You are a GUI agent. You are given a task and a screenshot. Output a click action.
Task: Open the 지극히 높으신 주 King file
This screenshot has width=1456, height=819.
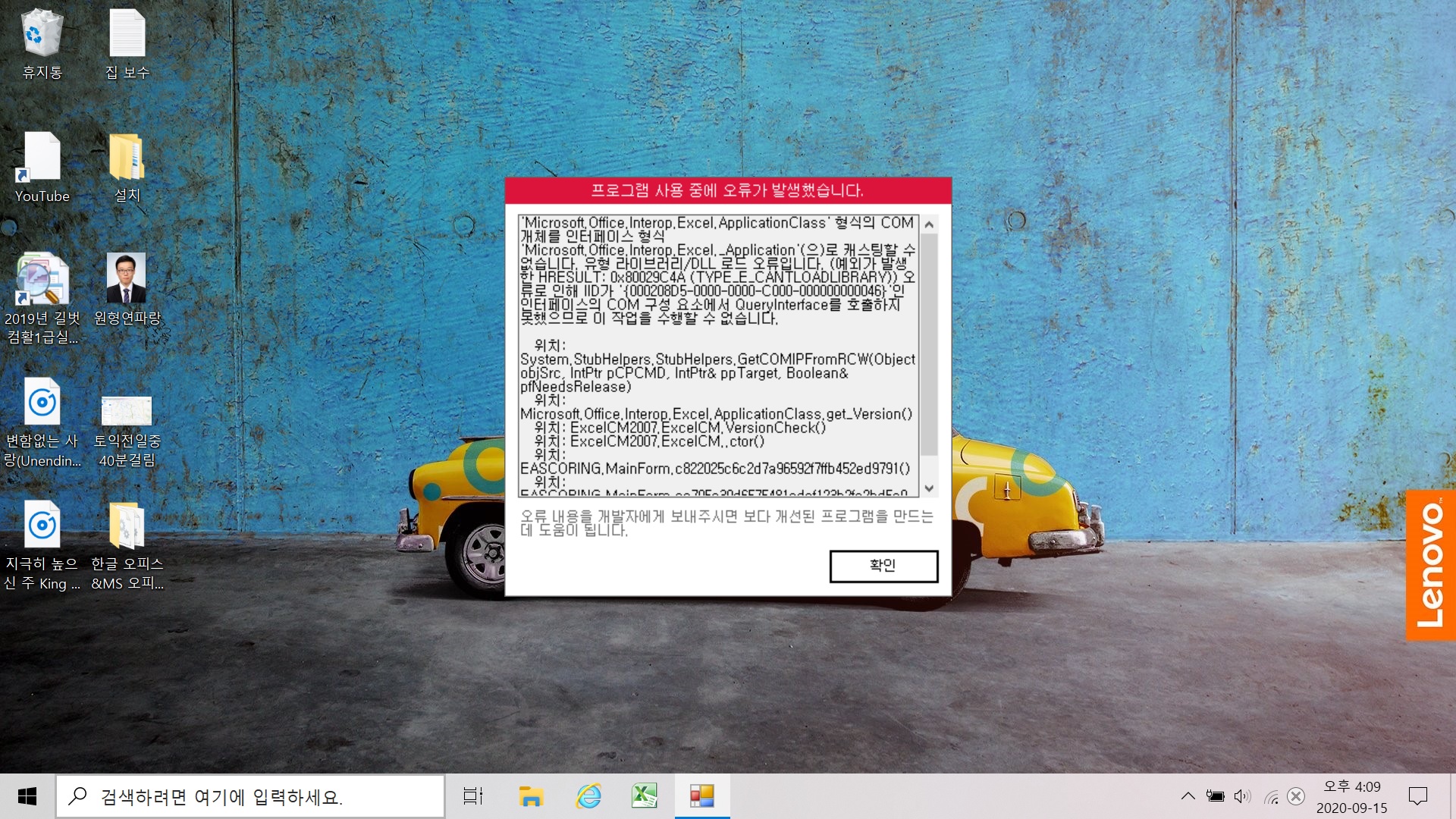(42, 525)
